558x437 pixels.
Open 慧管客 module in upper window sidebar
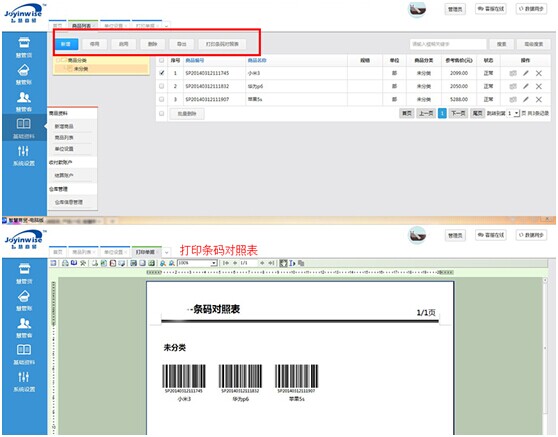pos(24,101)
